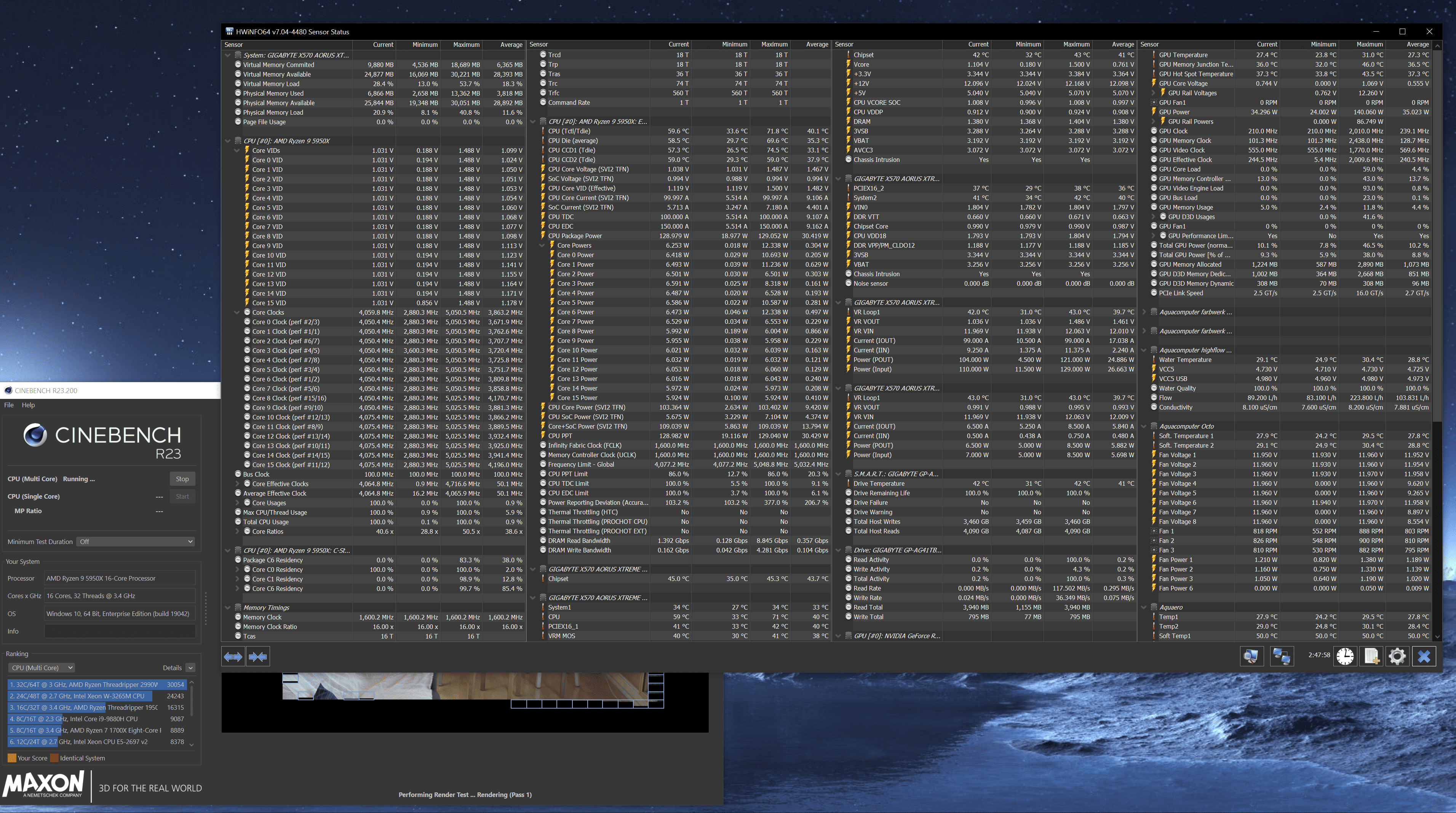Start logging with the document-plus icon

click(x=1371, y=656)
